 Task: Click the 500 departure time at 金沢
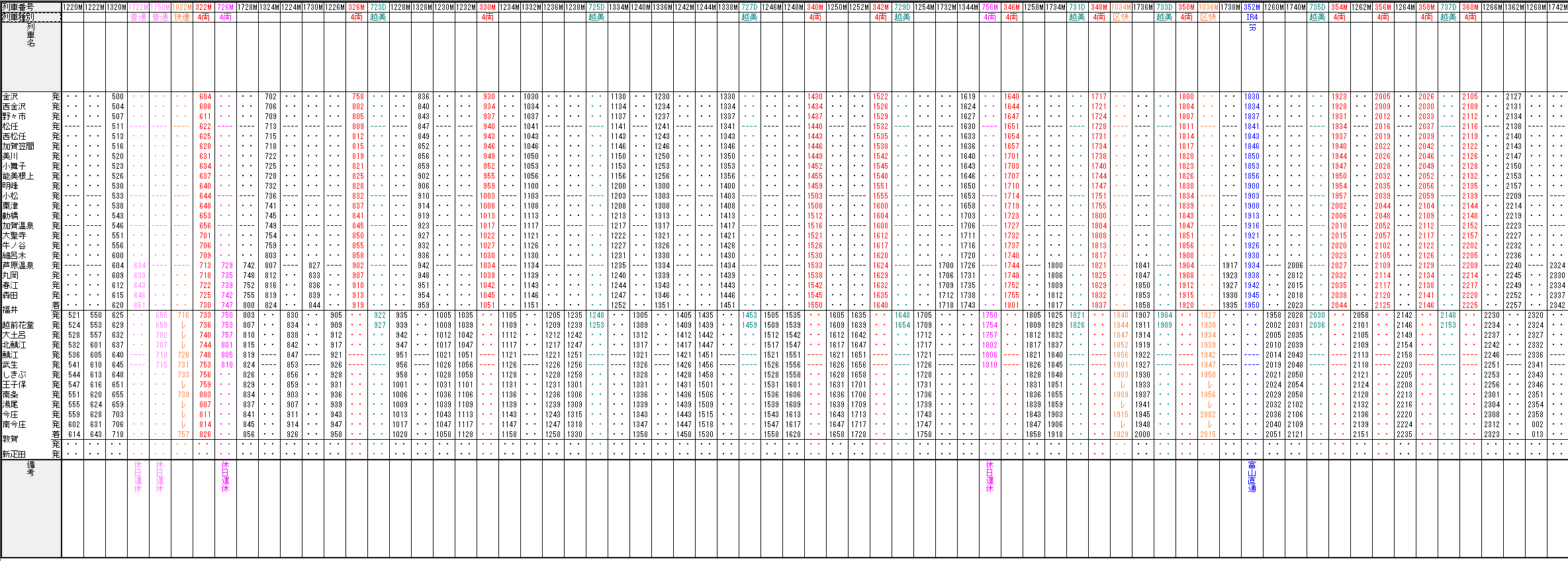point(117,97)
